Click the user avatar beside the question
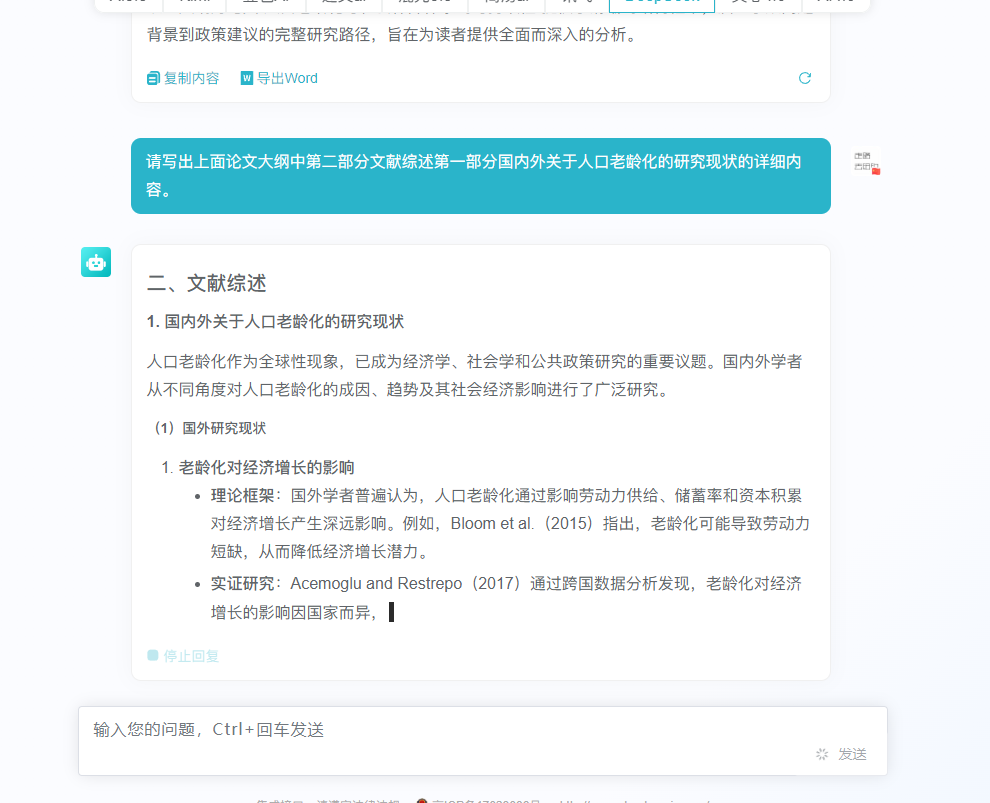 (866, 162)
